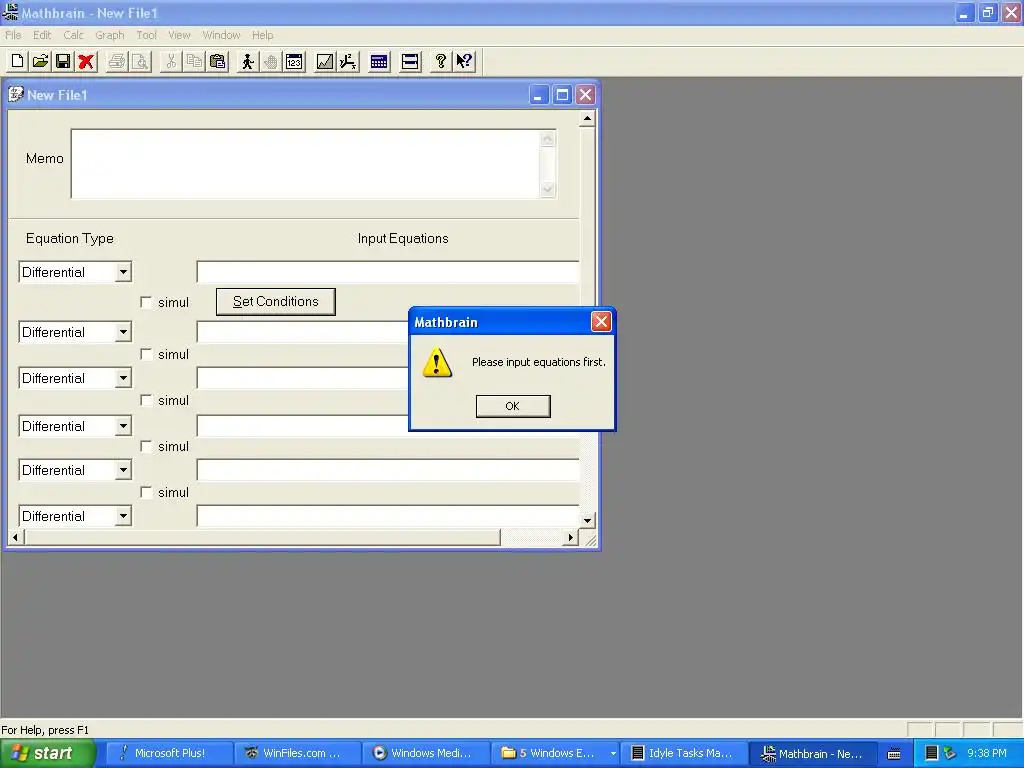Activate the context help arrow-question icon

(464, 61)
